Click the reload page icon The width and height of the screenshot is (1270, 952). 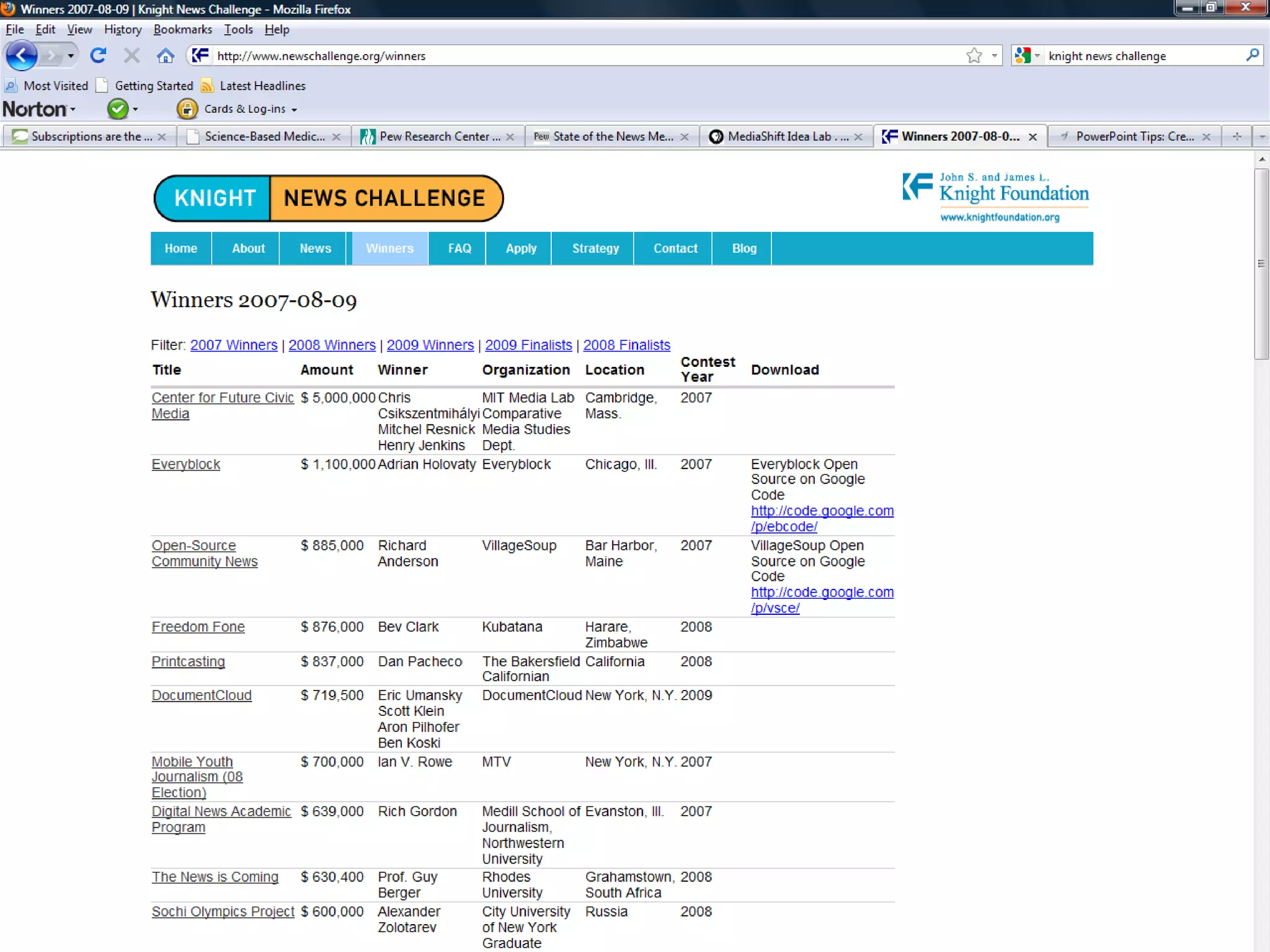[98, 56]
